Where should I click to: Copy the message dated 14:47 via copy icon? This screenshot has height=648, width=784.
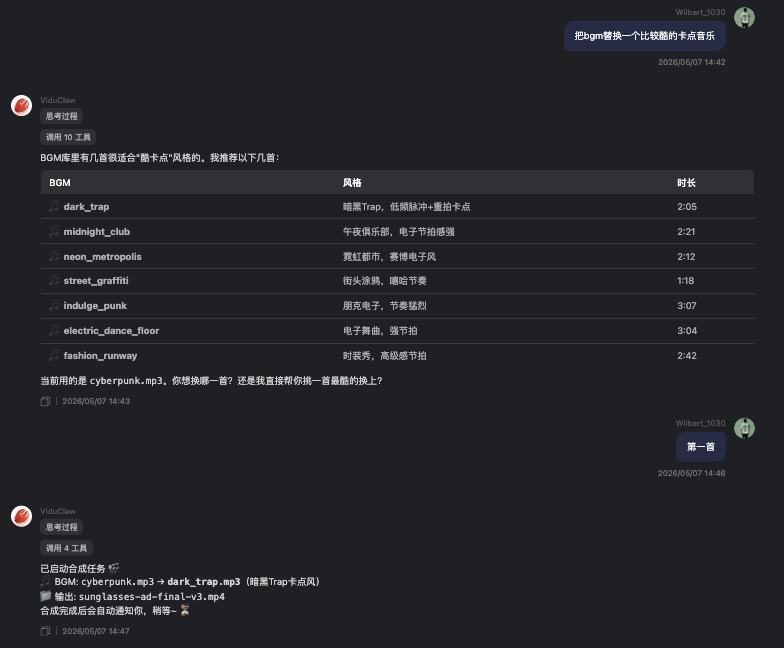45,631
